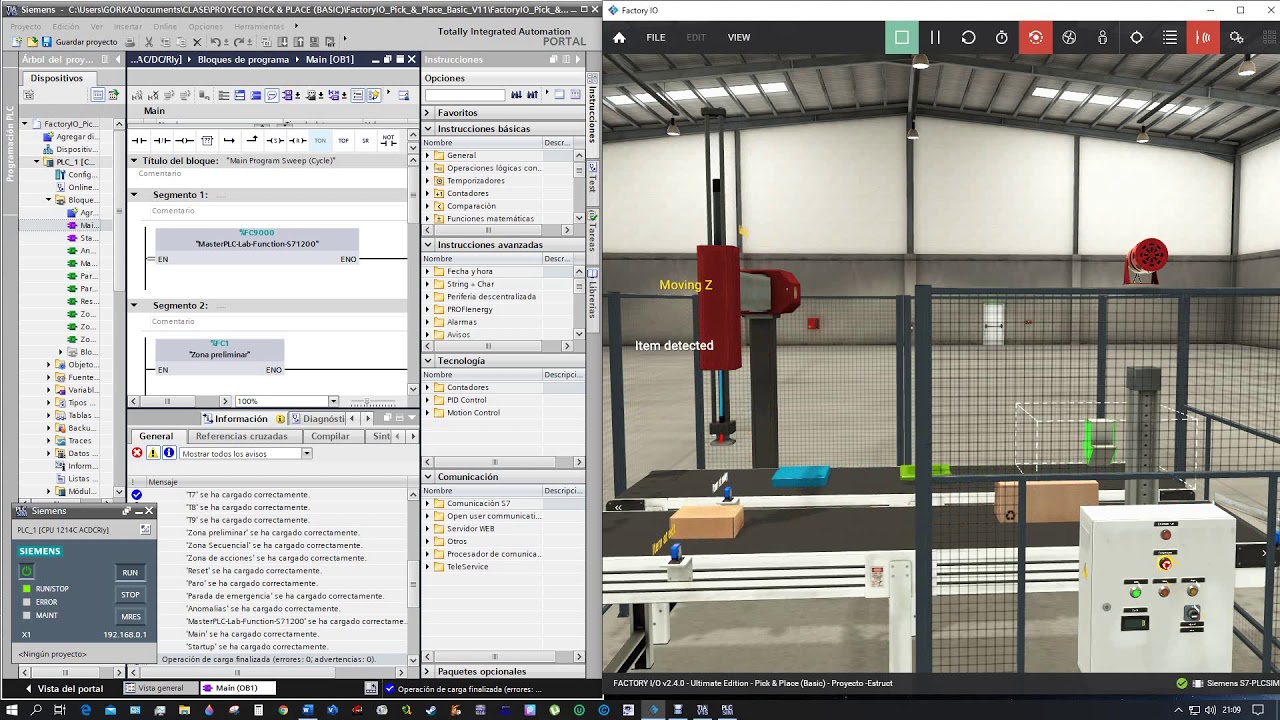
Task: Click the MRES button in PLCSIM
Action: pos(130,617)
